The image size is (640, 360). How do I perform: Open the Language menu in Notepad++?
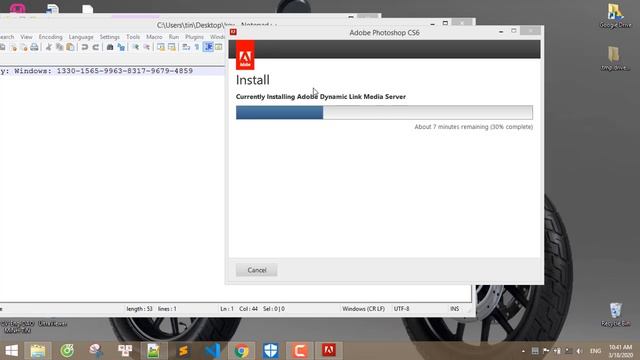click(81, 37)
